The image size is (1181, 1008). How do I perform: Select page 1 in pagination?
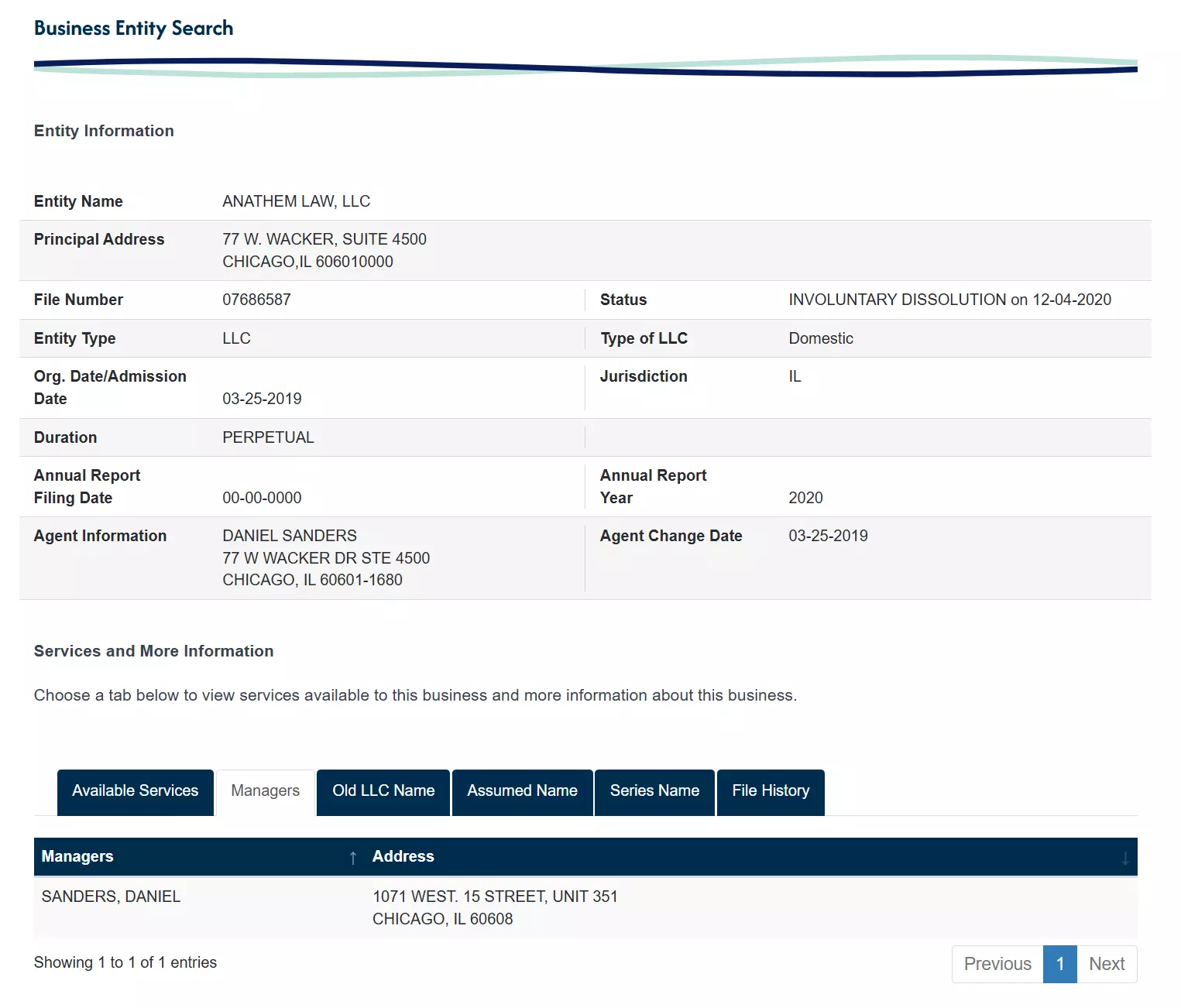(1060, 964)
